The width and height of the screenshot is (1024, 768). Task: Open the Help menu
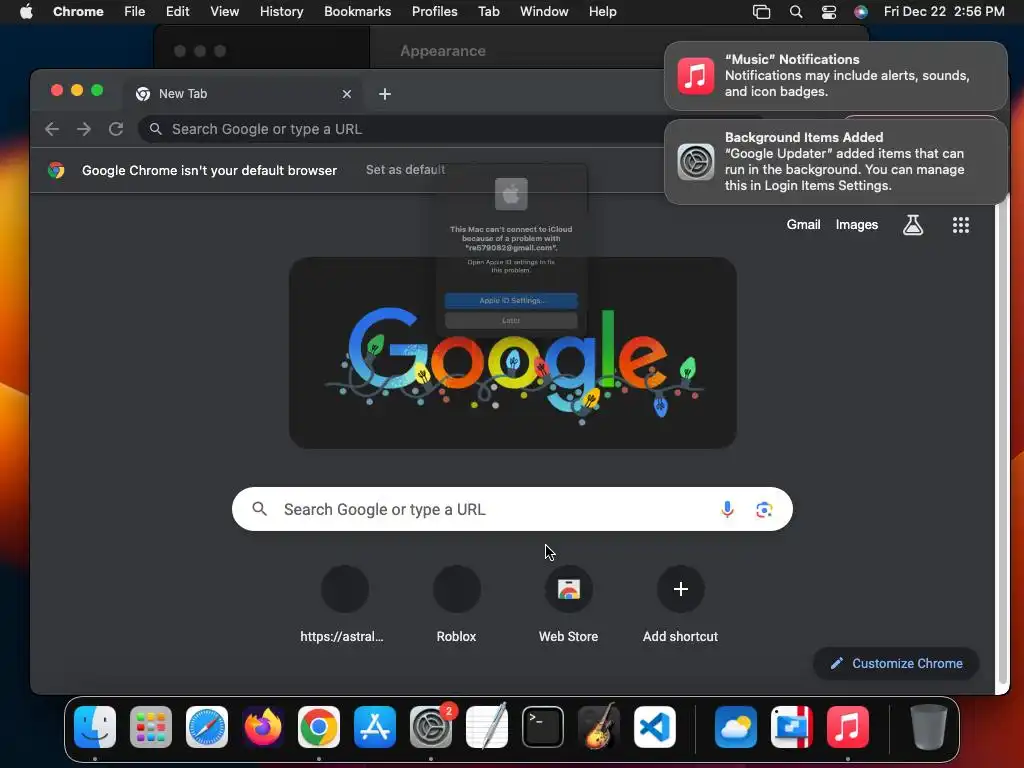click(602, 12)
